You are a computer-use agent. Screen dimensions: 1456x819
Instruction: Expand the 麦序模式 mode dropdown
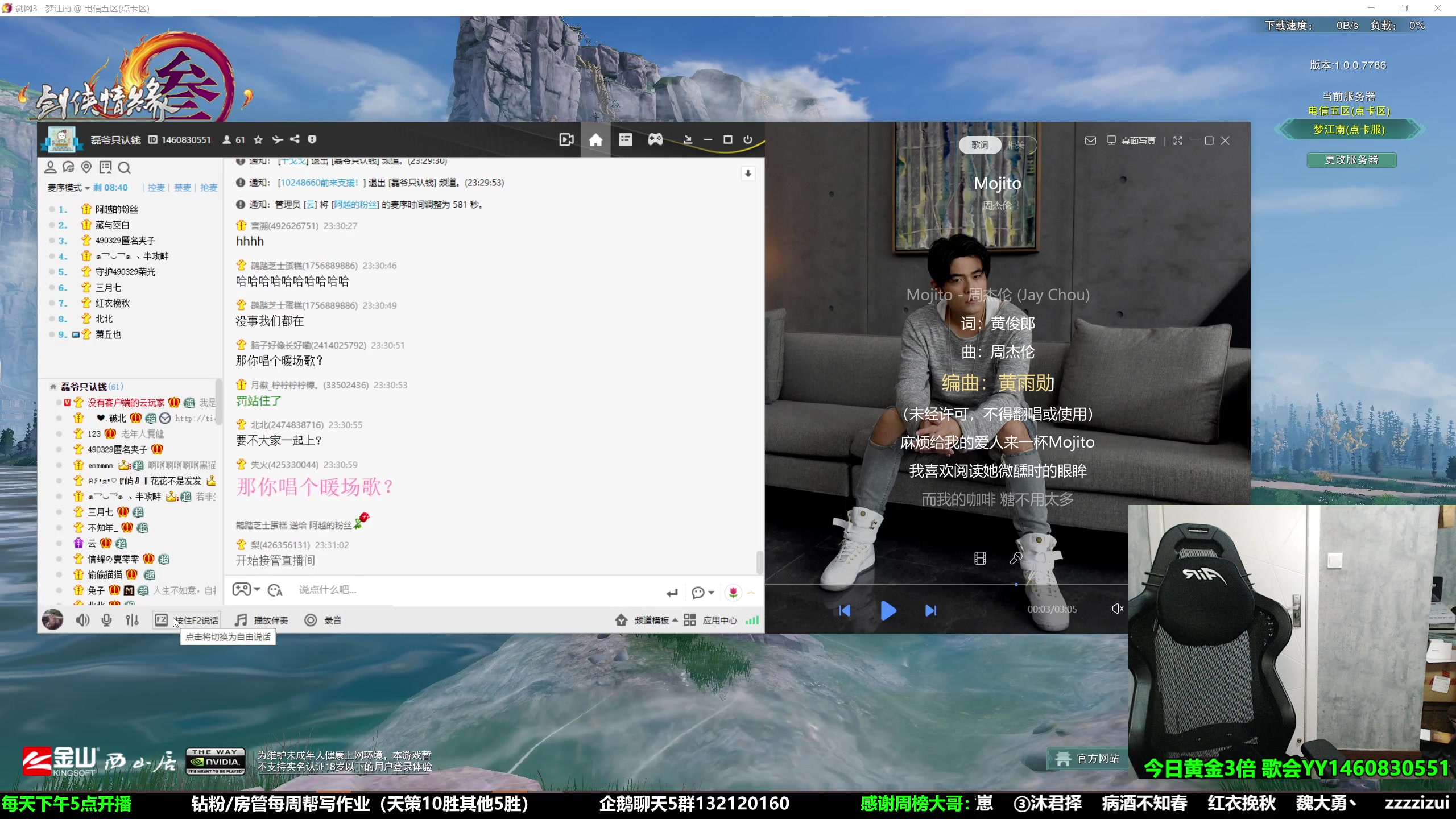tap(68, 188)
